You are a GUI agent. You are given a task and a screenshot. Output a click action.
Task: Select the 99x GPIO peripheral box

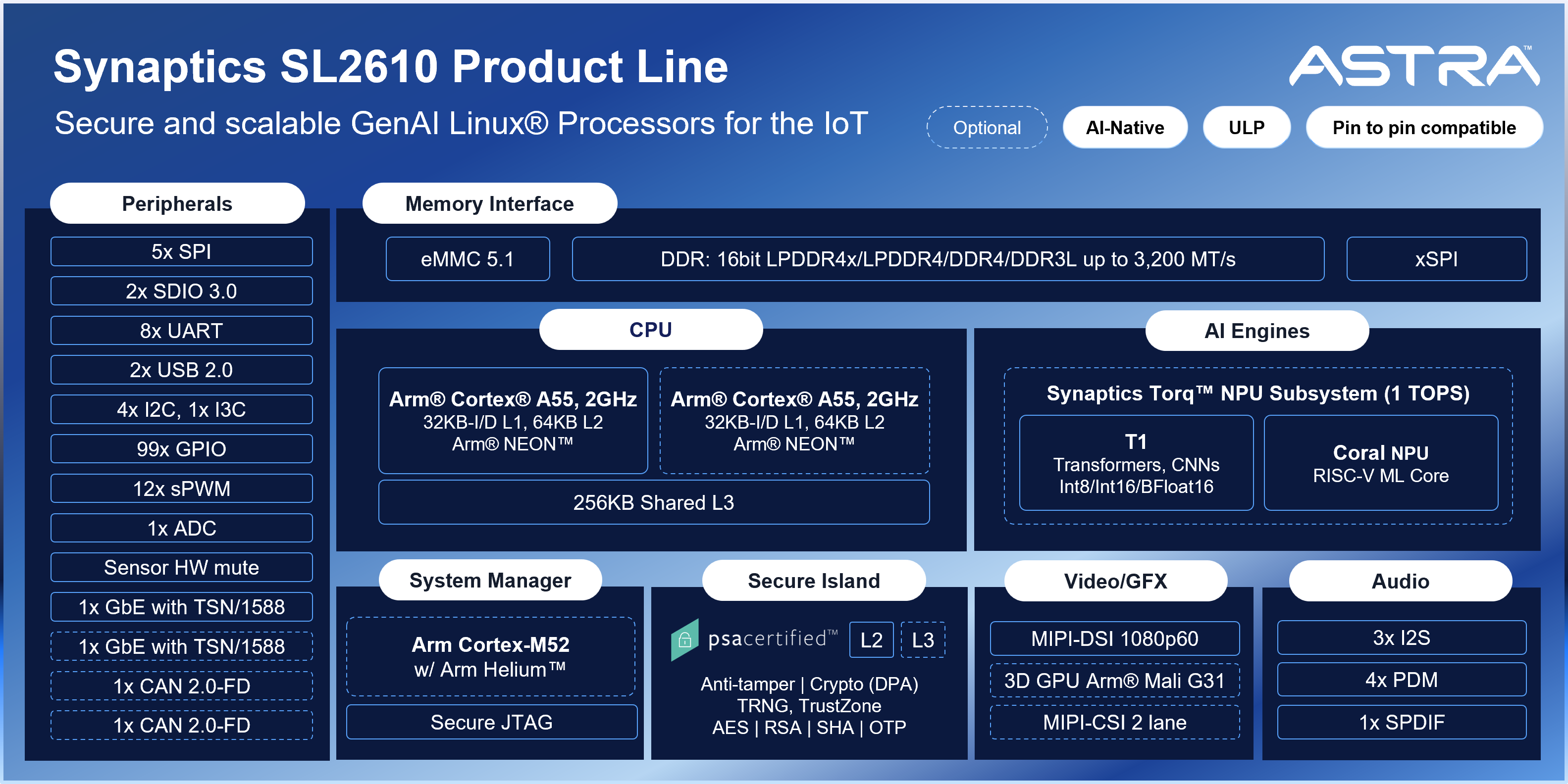[x=181, y=449]
